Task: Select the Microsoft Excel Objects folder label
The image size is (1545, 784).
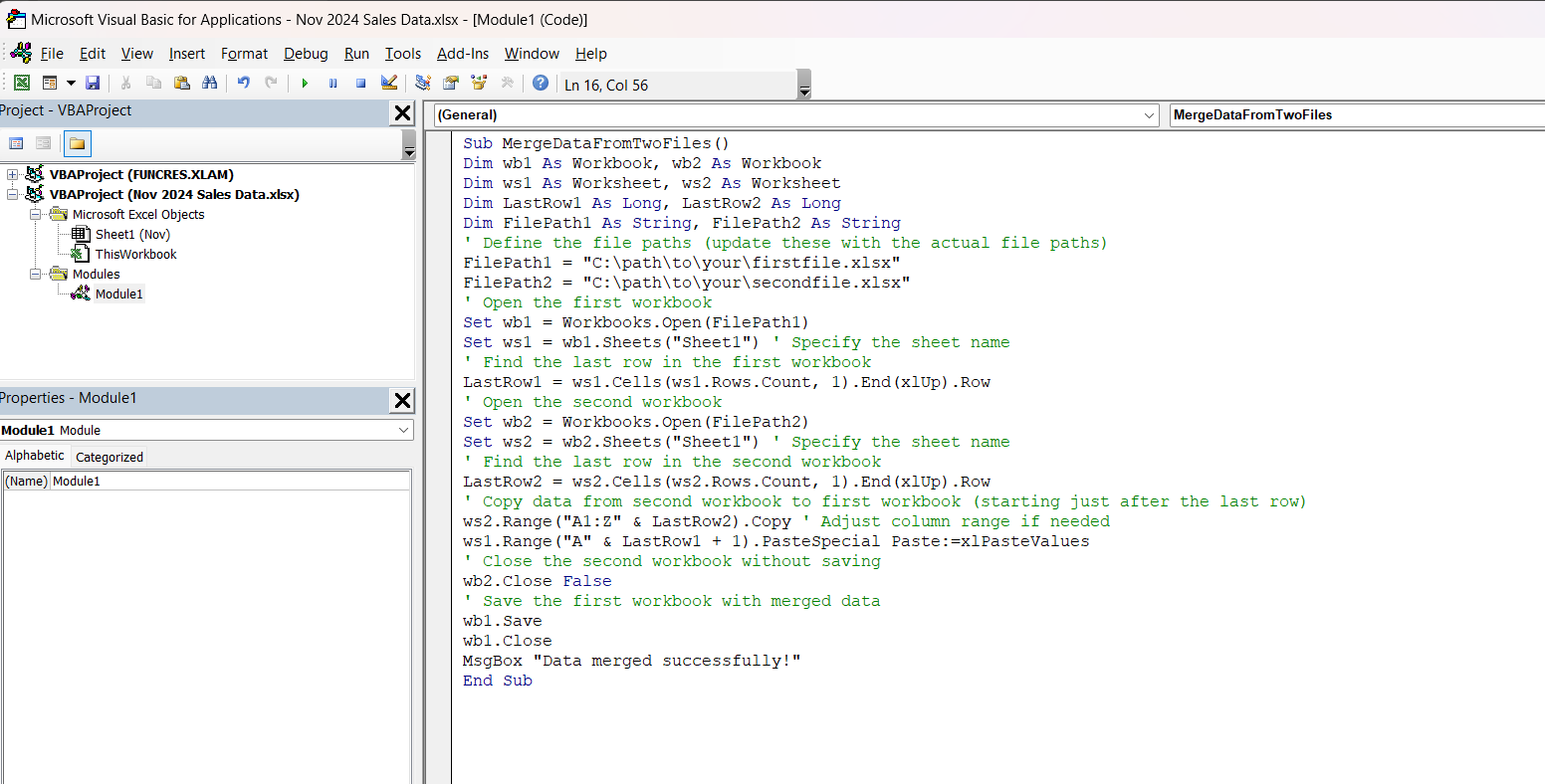Action: [138, 215]
